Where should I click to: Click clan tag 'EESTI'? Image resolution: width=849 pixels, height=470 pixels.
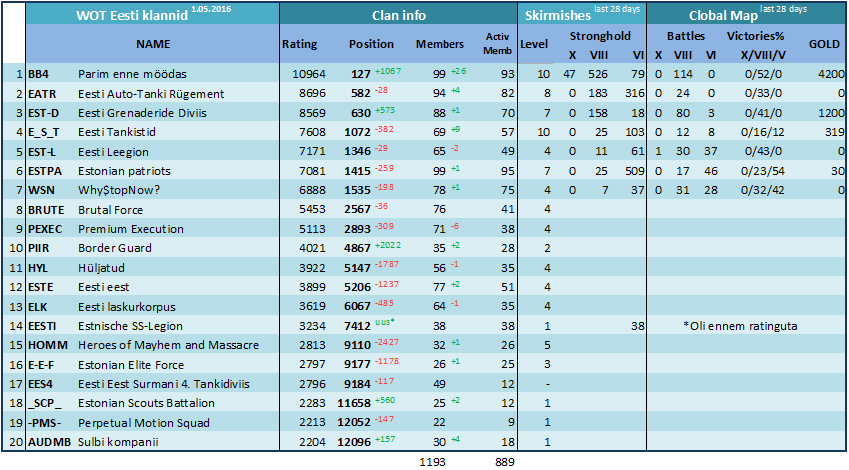click(x=42, y=327)
